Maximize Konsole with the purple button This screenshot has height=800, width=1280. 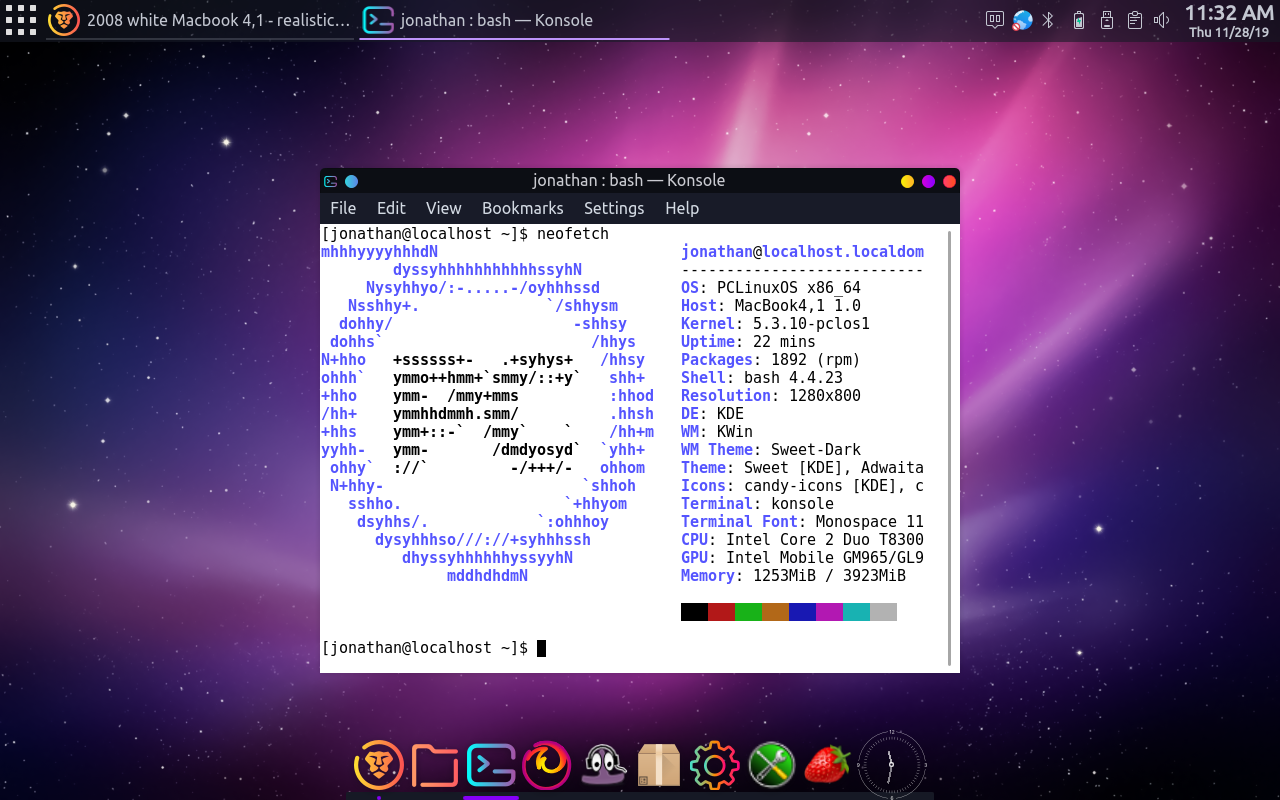click(x=928, y=181)
